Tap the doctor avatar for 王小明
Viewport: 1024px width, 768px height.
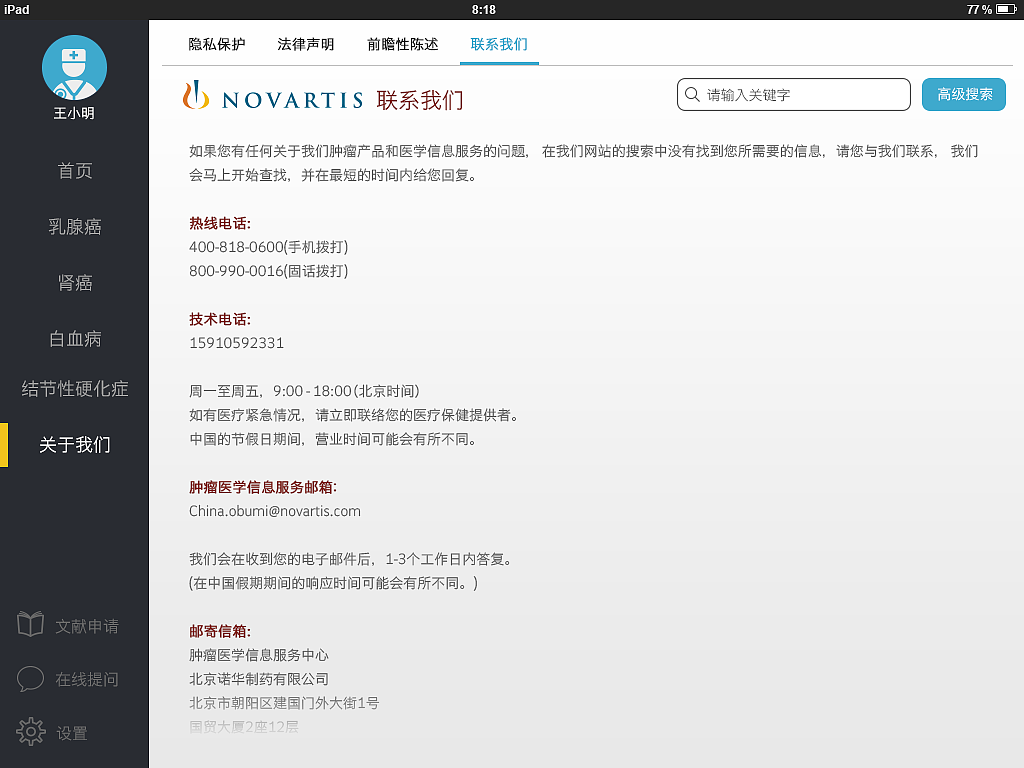[x=74, y=67]
